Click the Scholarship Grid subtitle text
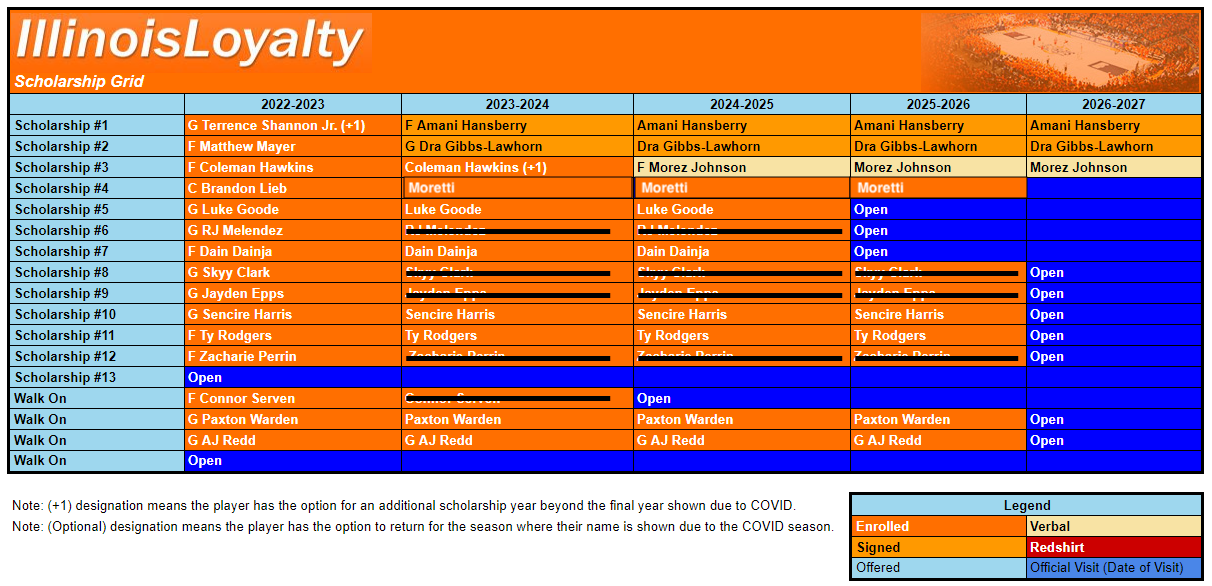 [80, 82]
